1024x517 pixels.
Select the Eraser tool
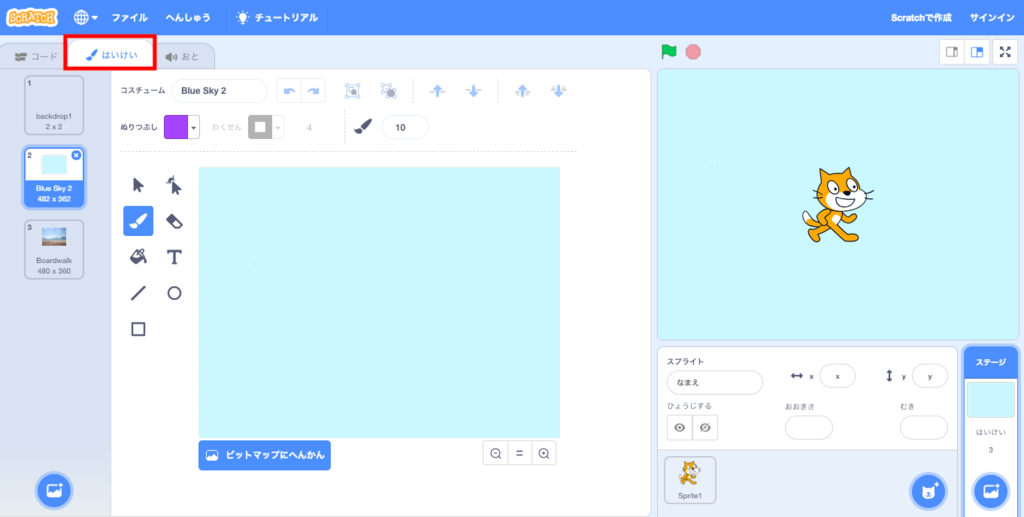(x=174, y=221)
